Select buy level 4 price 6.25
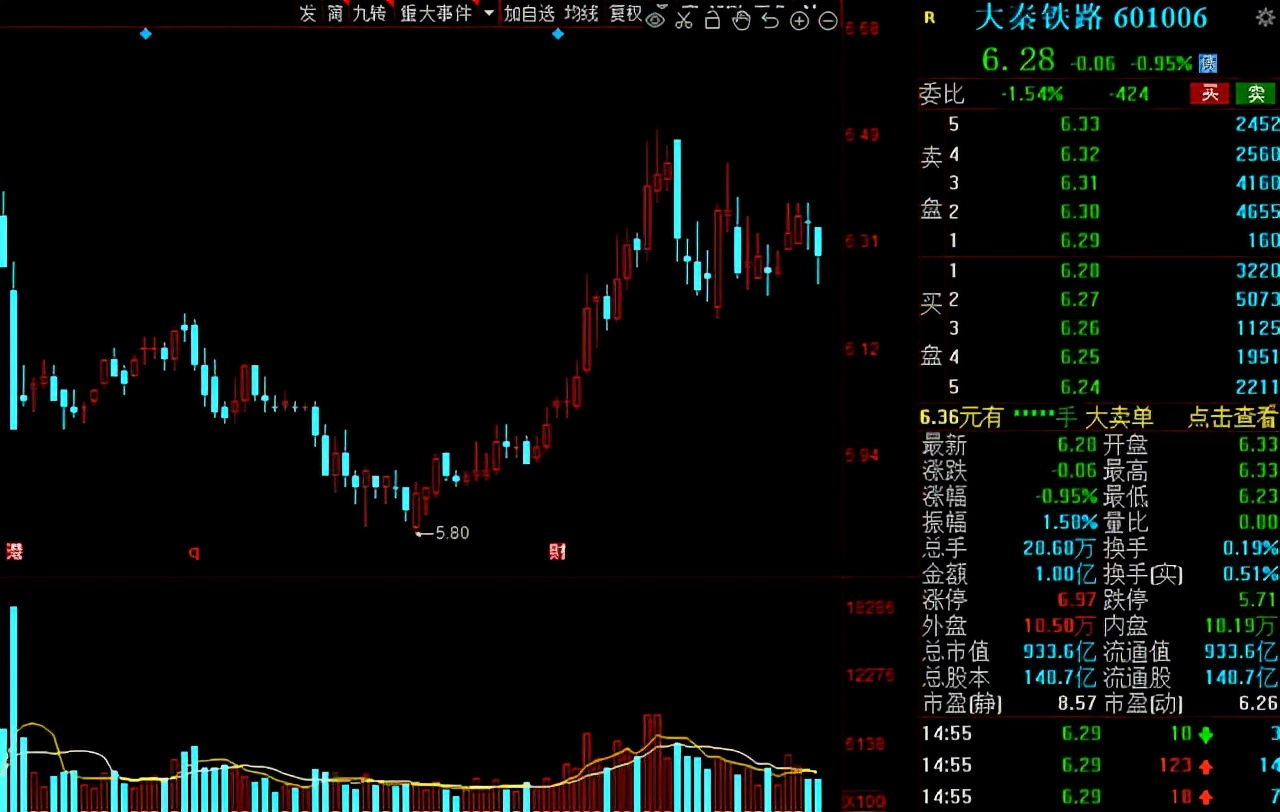The image size is (1280, 812). pos(1080,357)
